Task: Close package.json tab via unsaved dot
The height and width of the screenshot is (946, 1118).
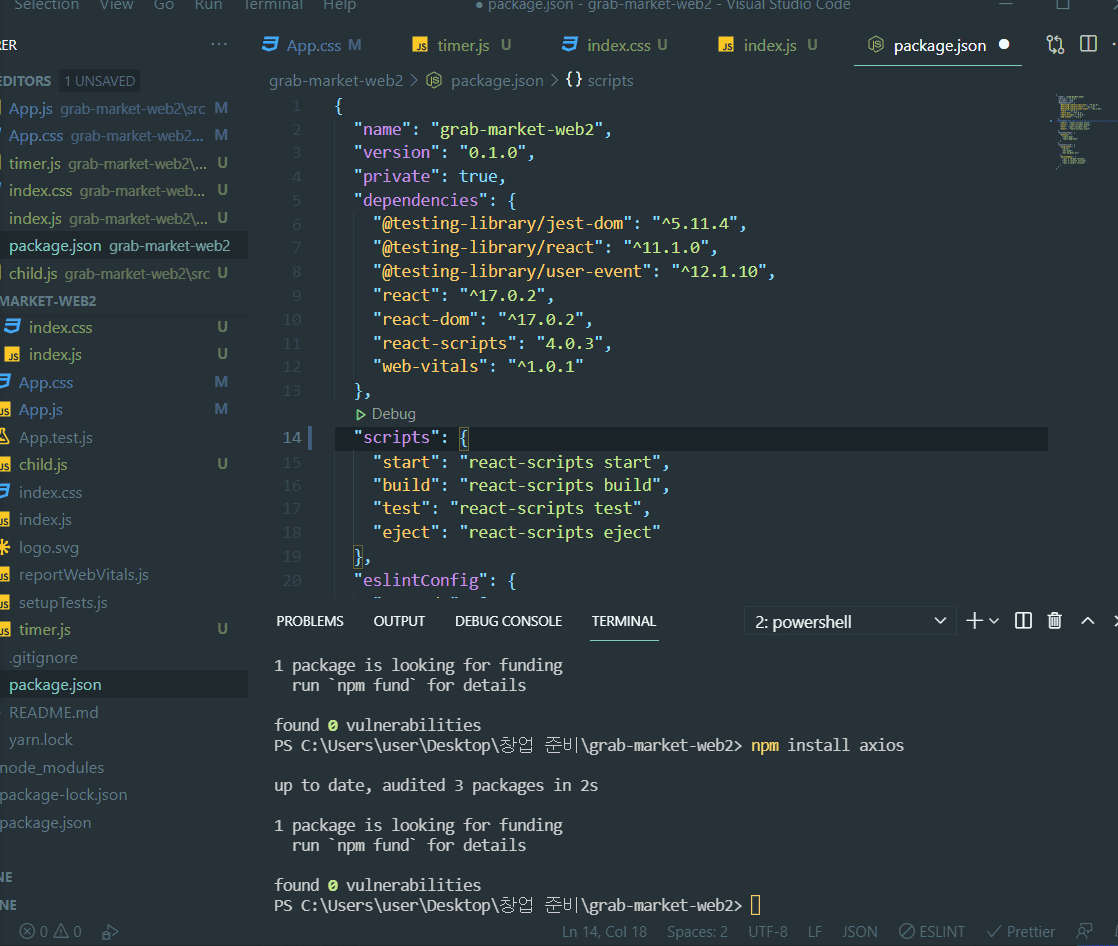Action: (1004, 44)
